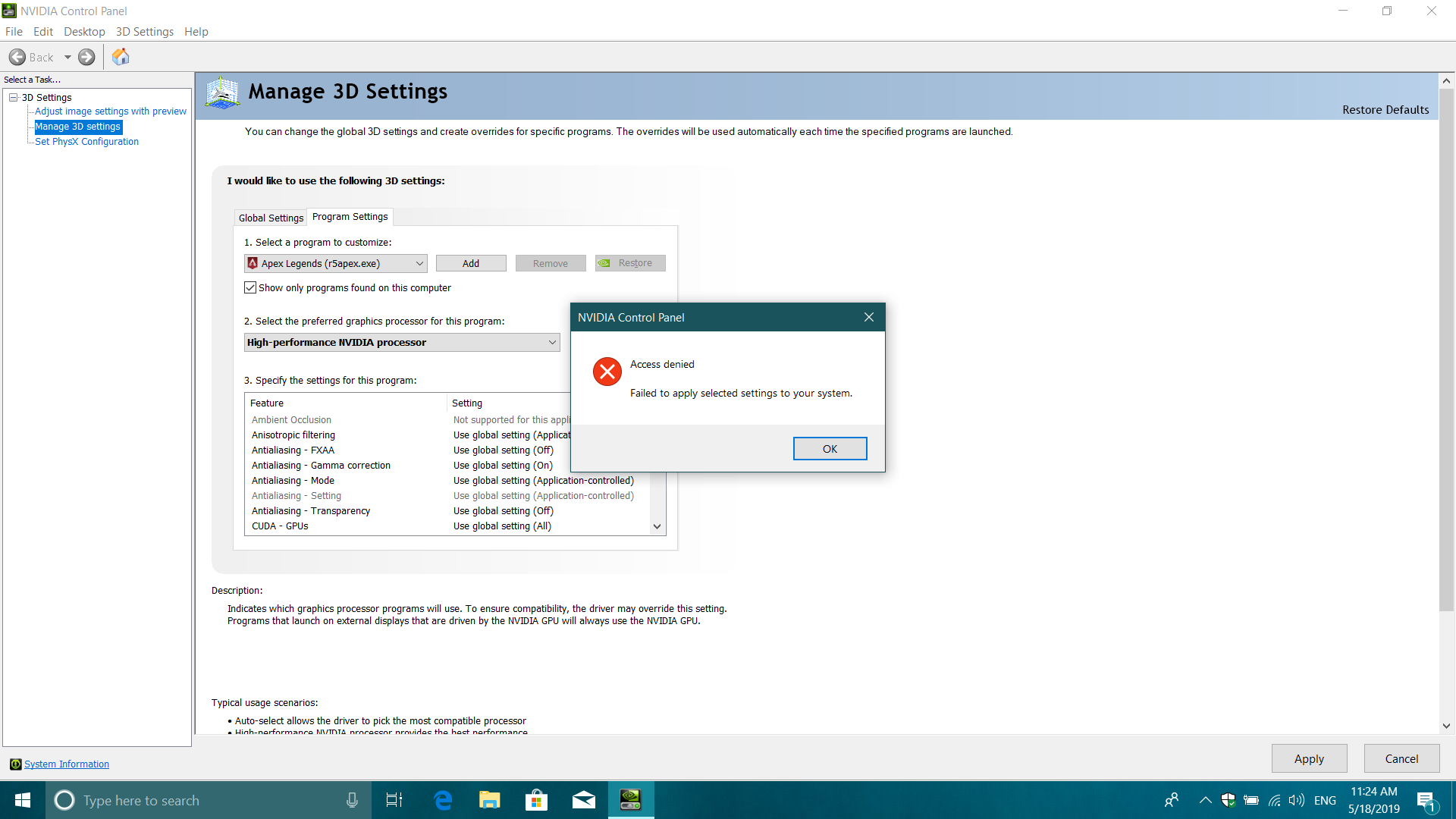Open the Apex Legends program dropdown
The height and width of the screenshot is (819, 1456).
(336, 263)
